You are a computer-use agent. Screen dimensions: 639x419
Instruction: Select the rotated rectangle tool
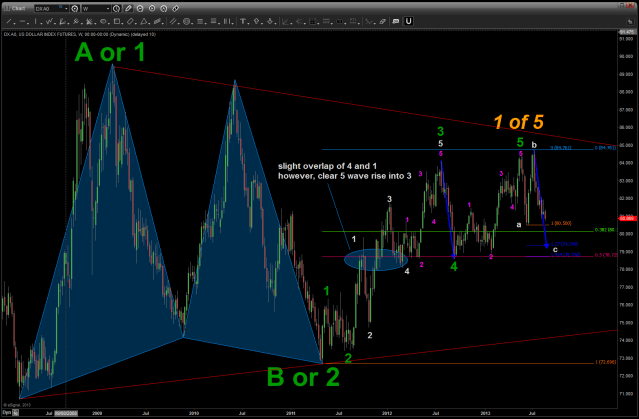130,21
